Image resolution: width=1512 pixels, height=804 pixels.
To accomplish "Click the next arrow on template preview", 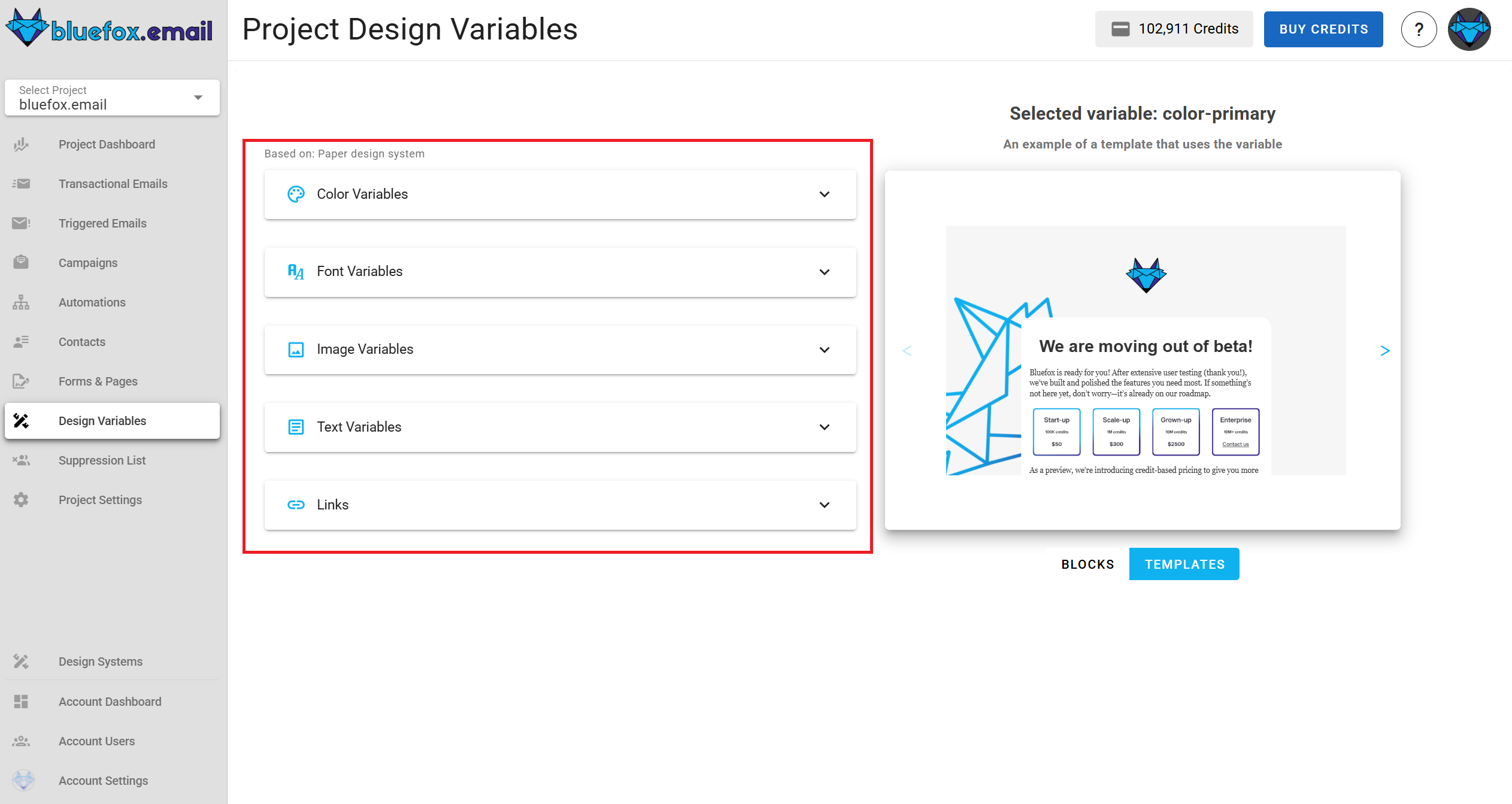I will point(1384,350).
